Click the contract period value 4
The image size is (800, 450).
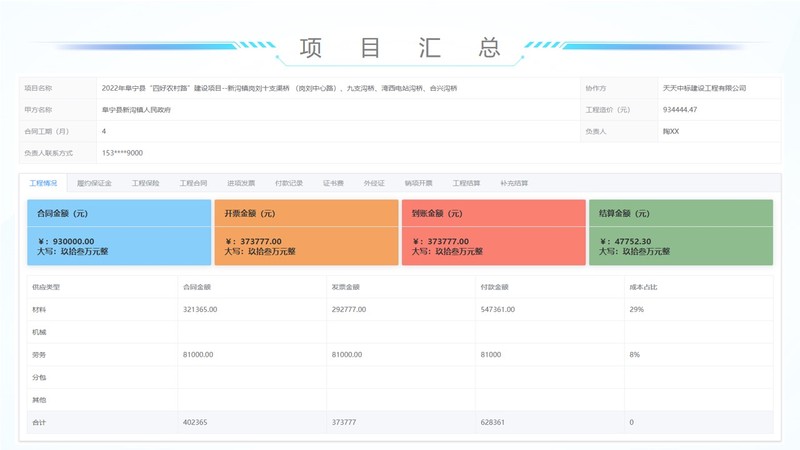(104, 132)
